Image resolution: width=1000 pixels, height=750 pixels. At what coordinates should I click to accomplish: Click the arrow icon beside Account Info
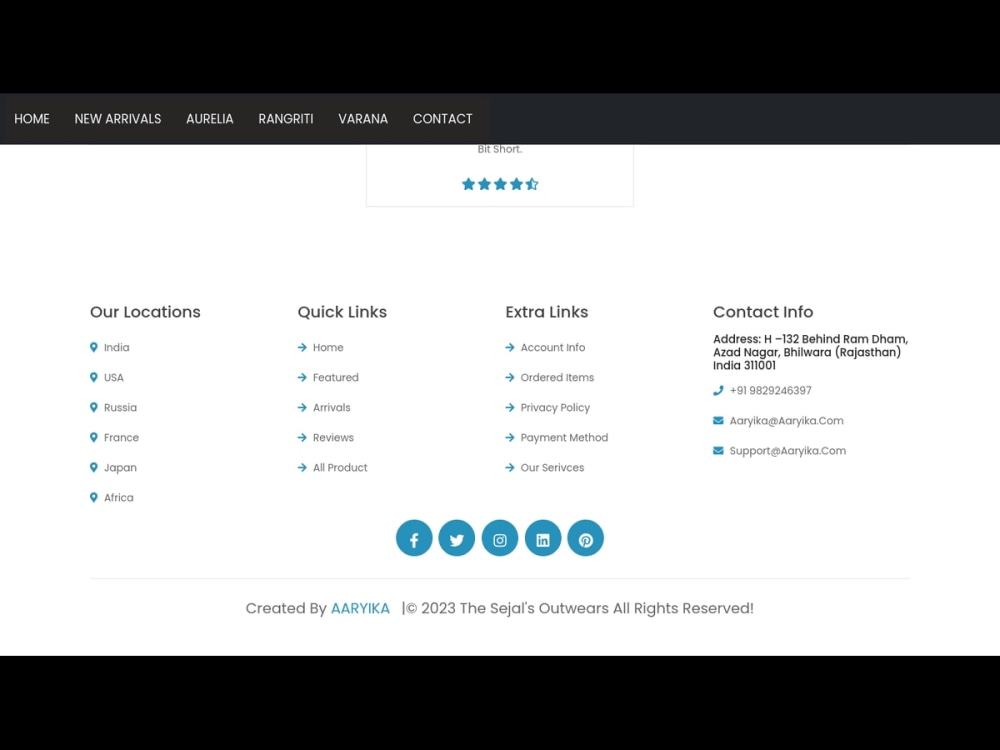point(510,348)
